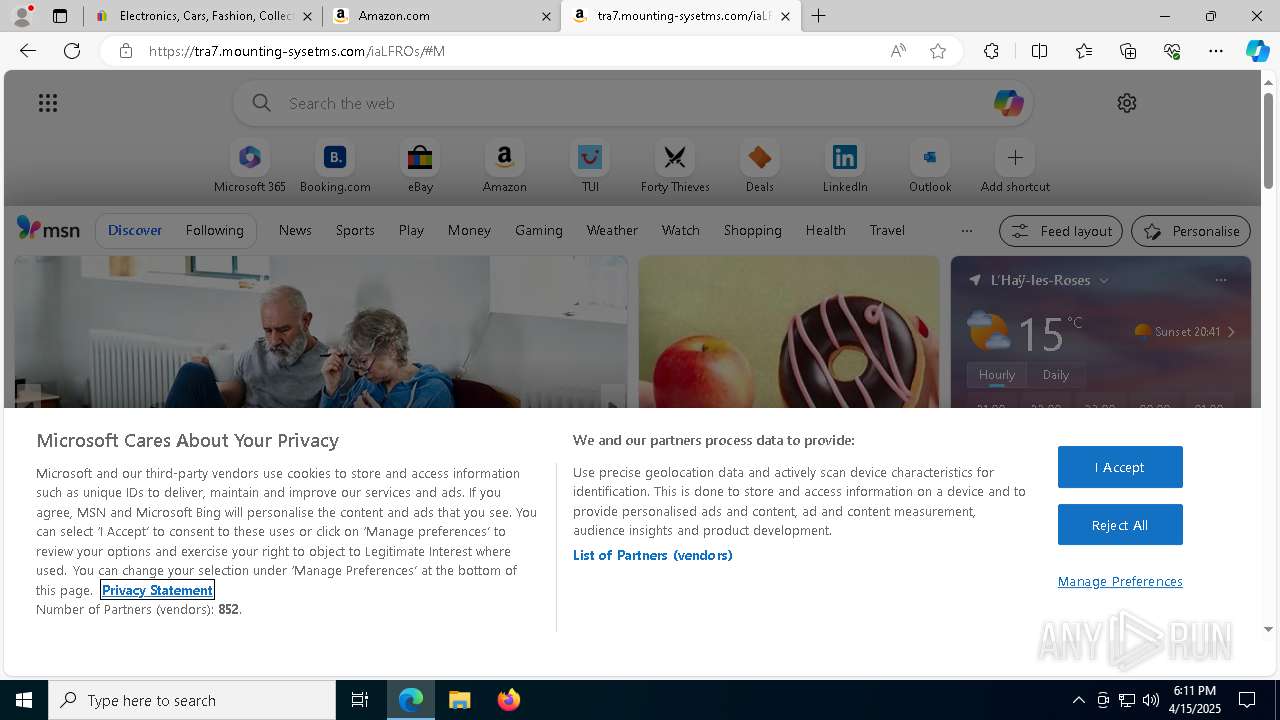Click the browser back arrow
The image size is (1280, 720).
coord(28,51)
